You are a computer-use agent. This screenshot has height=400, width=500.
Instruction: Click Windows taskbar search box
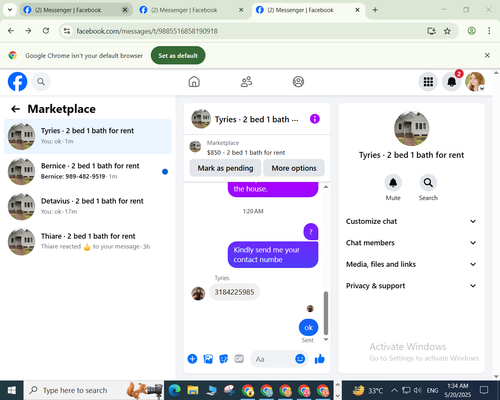click(94, 390)
